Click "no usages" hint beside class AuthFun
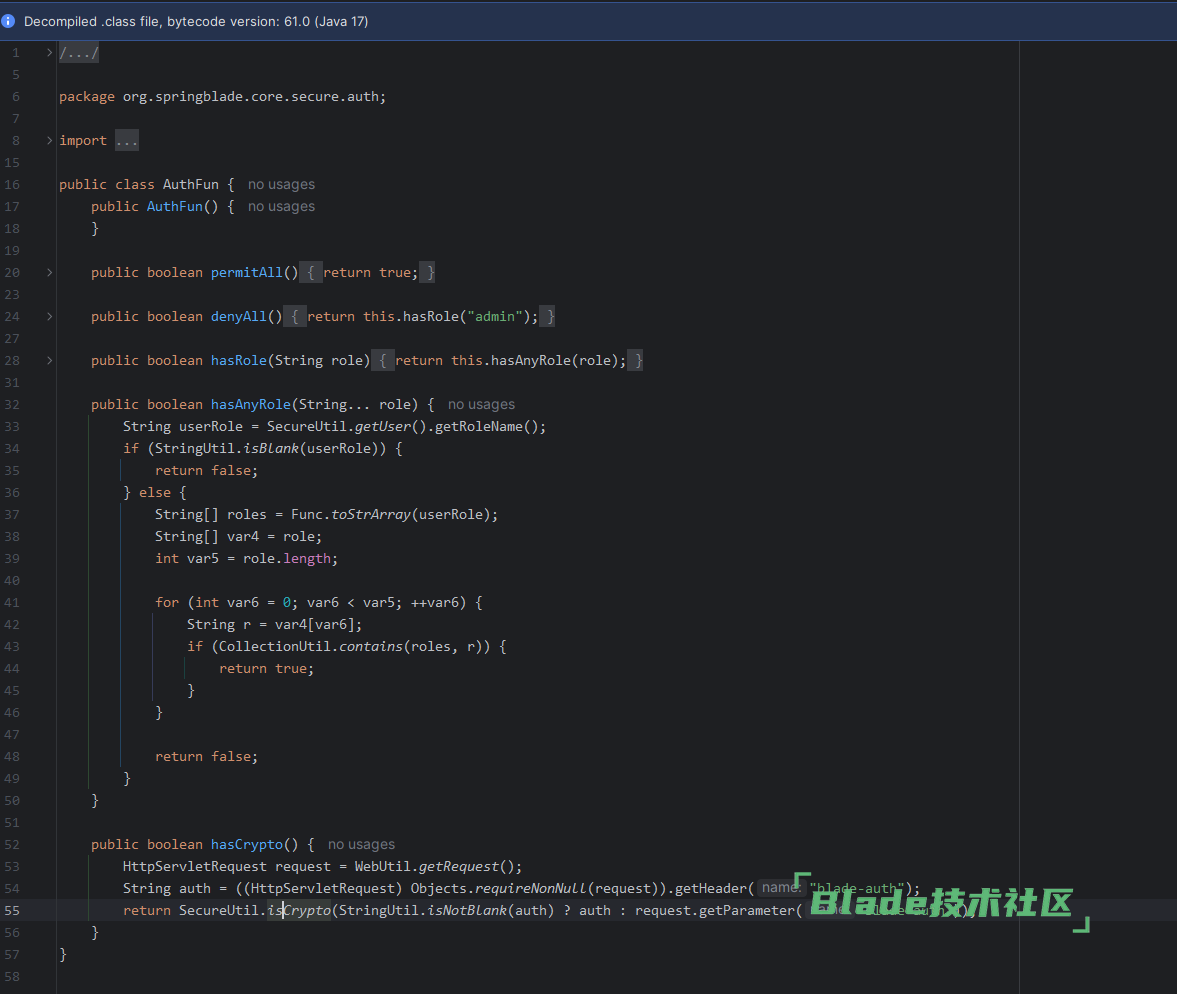This screenshot has height=994, width=1177. [281, 185]
